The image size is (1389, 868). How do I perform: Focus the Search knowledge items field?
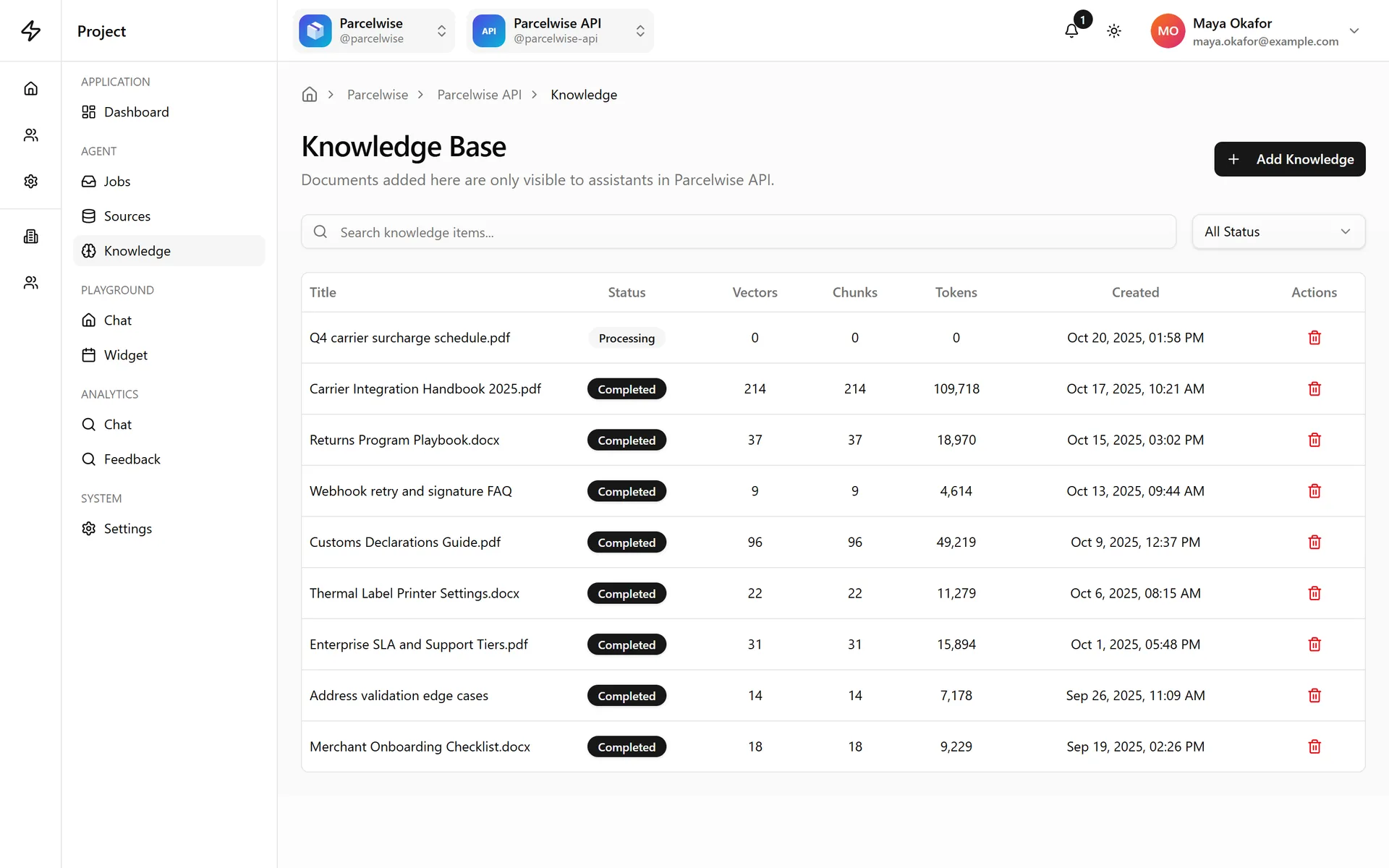(739, 231)
